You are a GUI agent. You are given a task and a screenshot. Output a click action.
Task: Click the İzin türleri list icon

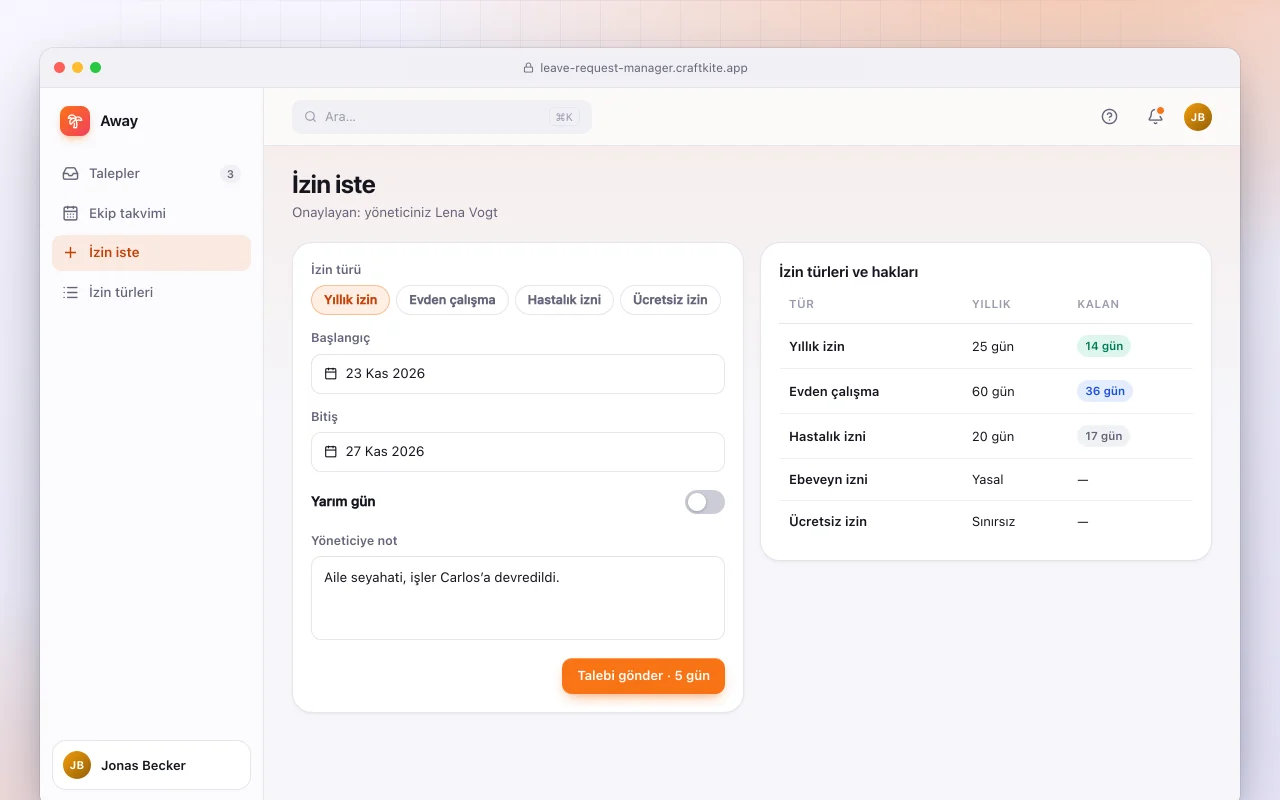(x=70, y=293)
